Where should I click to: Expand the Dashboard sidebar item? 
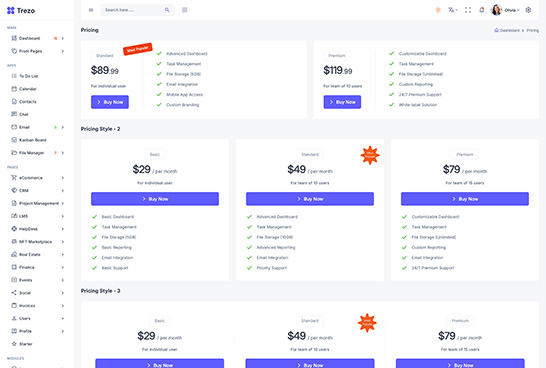tap(38, 38)
